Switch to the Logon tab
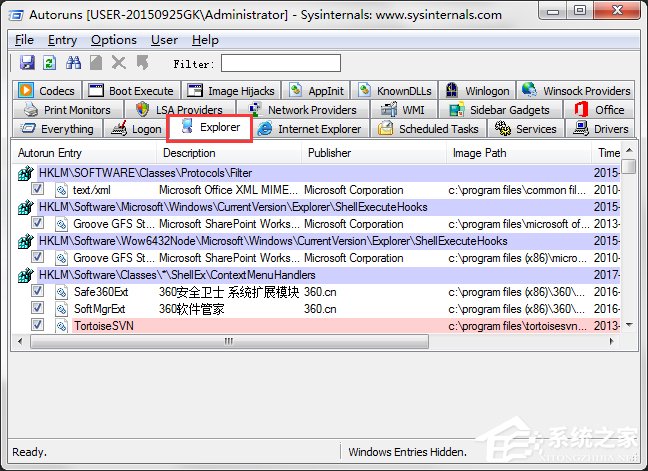 pos(137,129)
